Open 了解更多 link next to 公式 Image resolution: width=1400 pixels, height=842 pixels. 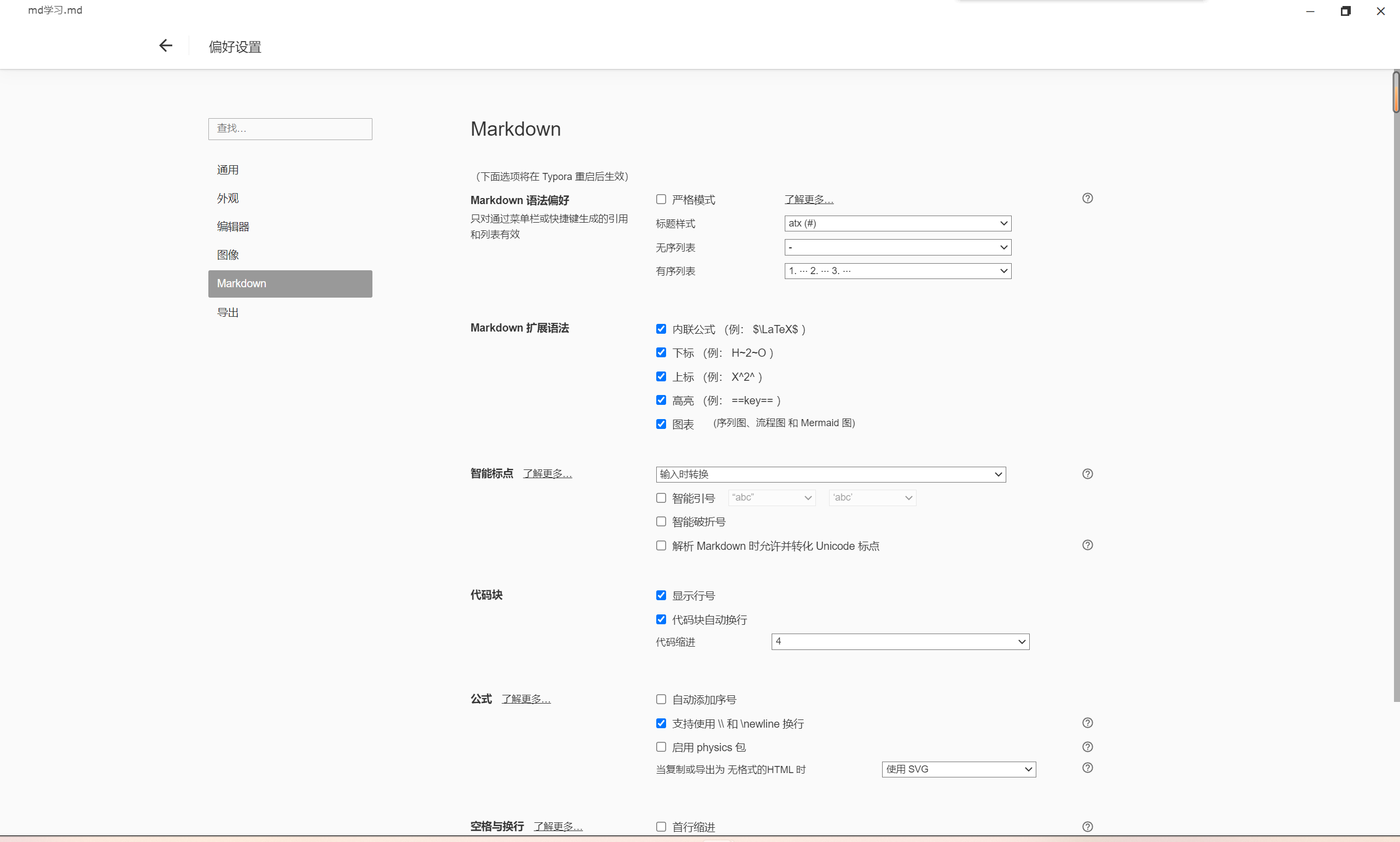point(526,699)
